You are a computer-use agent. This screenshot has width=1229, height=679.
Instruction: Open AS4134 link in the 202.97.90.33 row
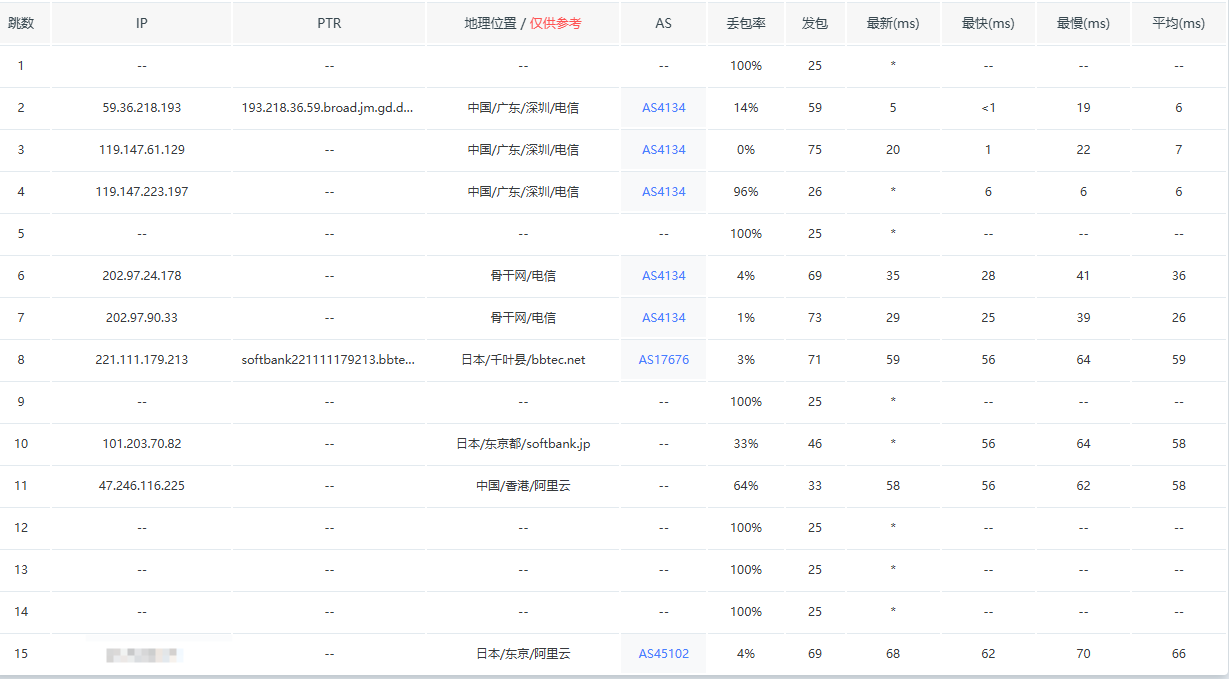[663, 318]
